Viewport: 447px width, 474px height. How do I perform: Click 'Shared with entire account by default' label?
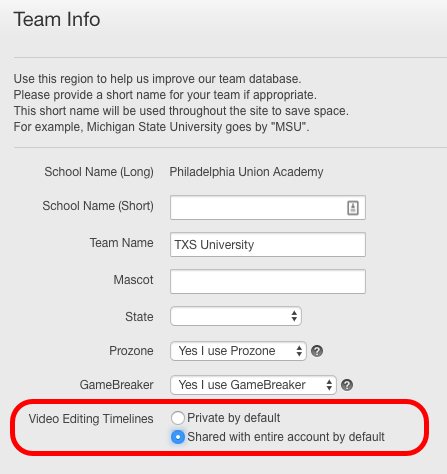(286, 437)
